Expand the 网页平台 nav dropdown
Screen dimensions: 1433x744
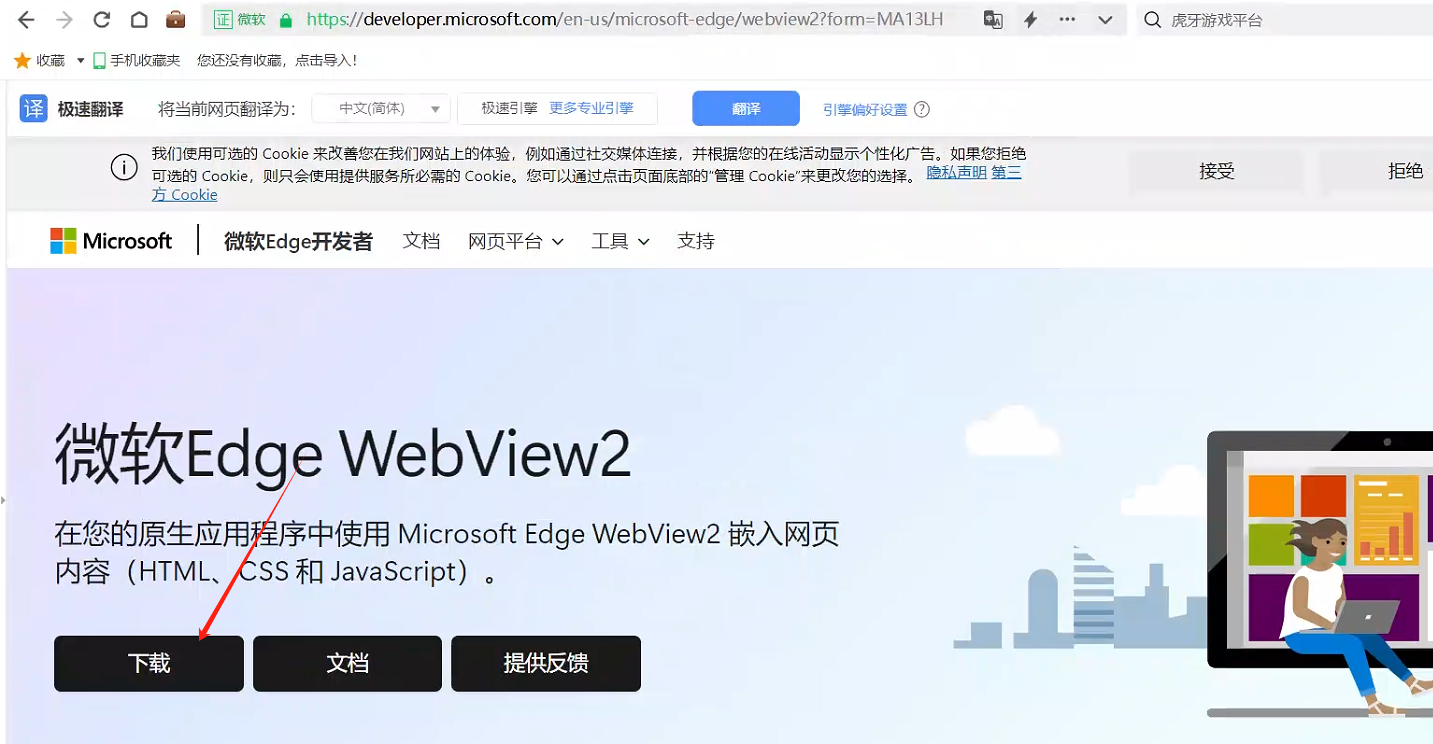click(x=516, y=241)
